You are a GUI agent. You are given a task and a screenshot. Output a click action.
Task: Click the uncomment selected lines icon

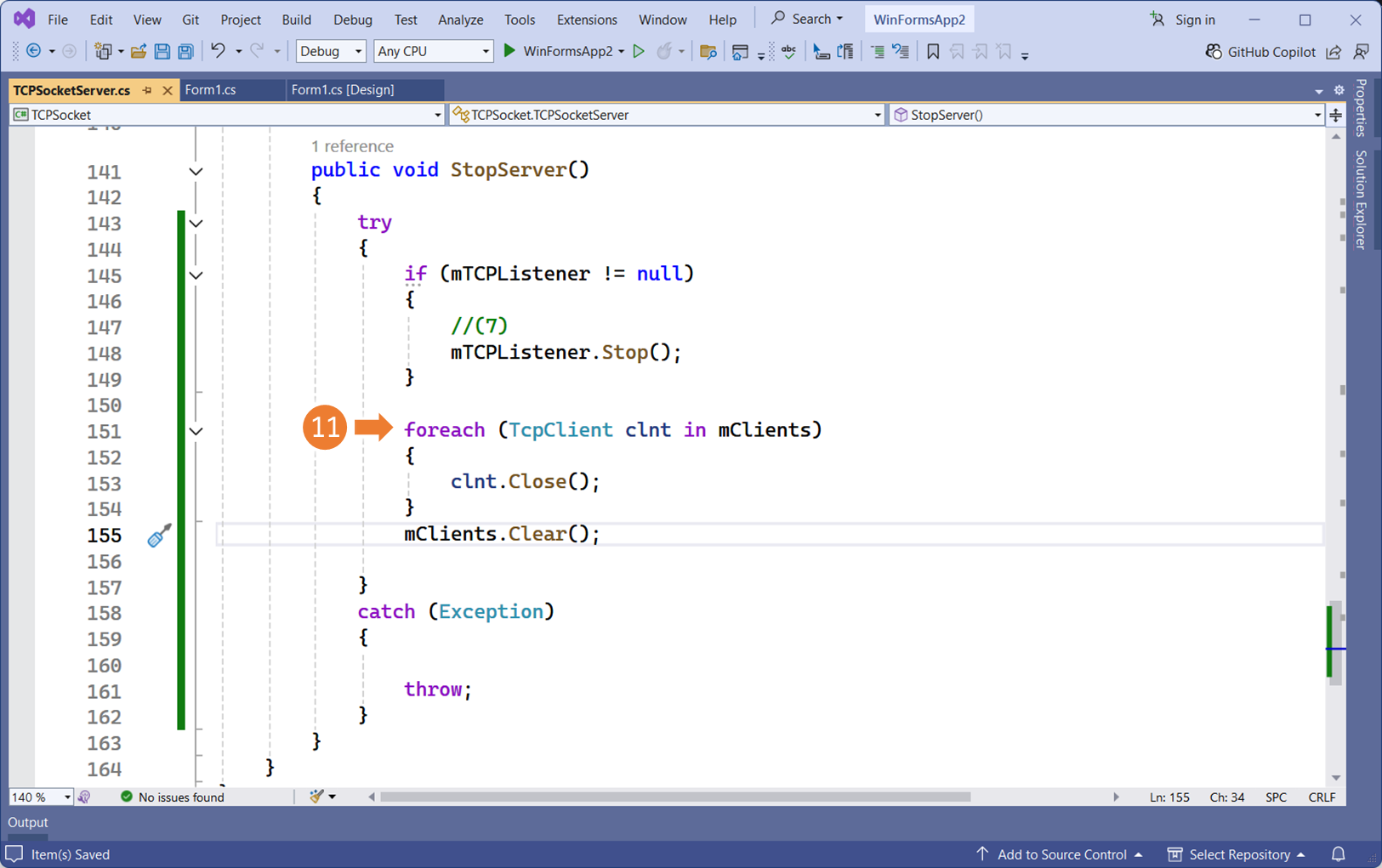pos(901,51)
